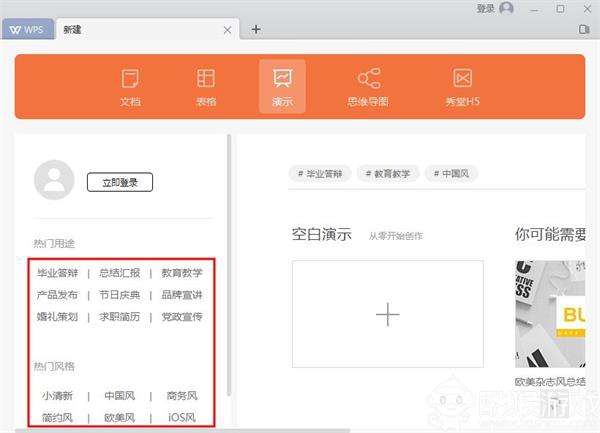Choose the 求职简历 usage category

[120, 317]
